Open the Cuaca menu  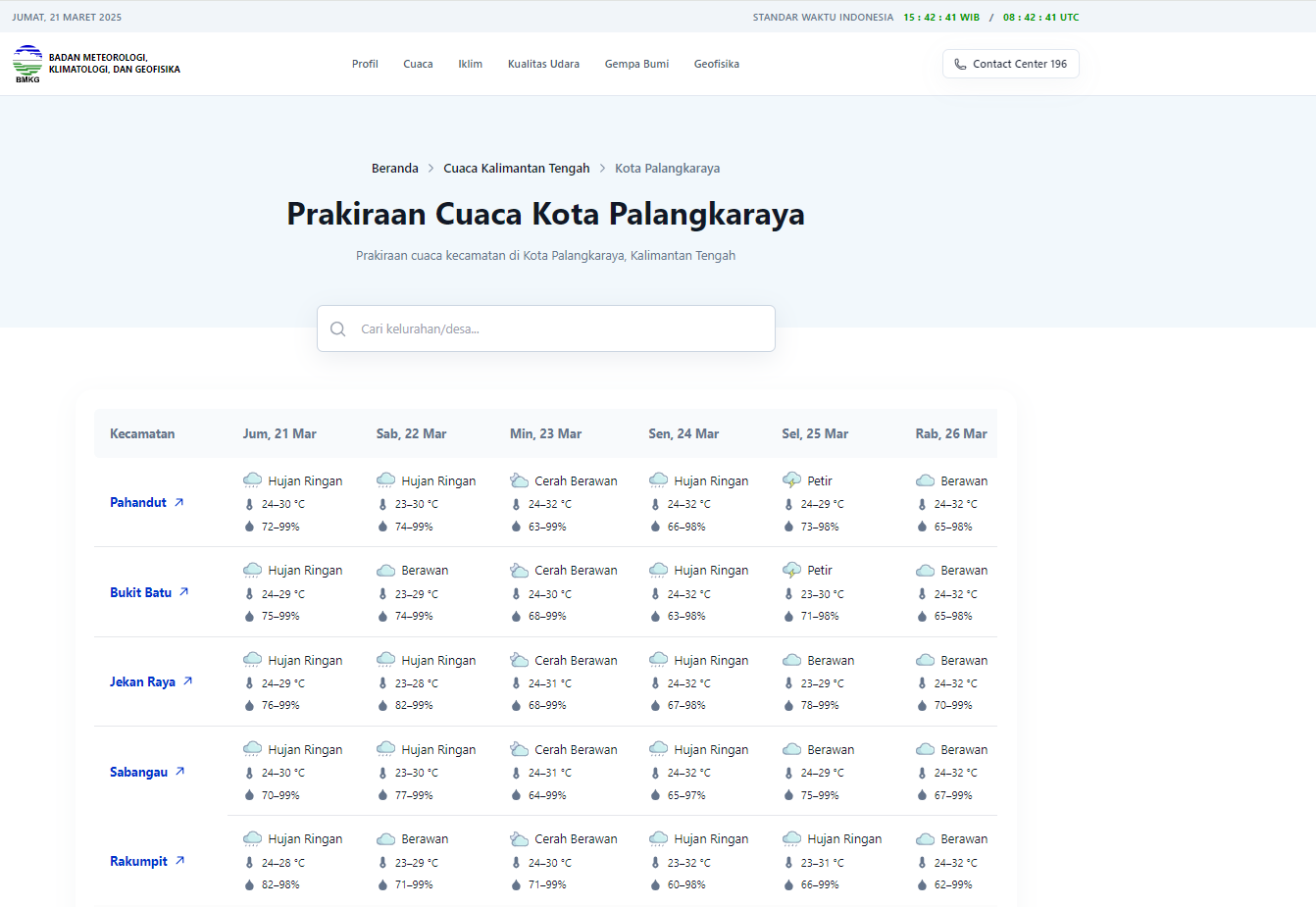pos(418,64)
